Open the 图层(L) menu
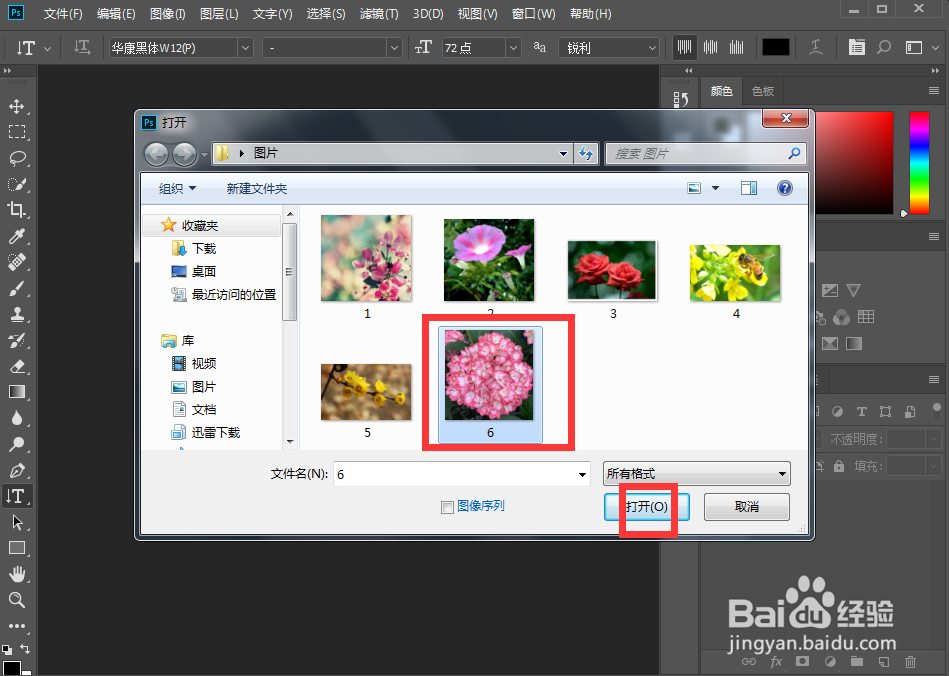949x676 pixels. 219,13
